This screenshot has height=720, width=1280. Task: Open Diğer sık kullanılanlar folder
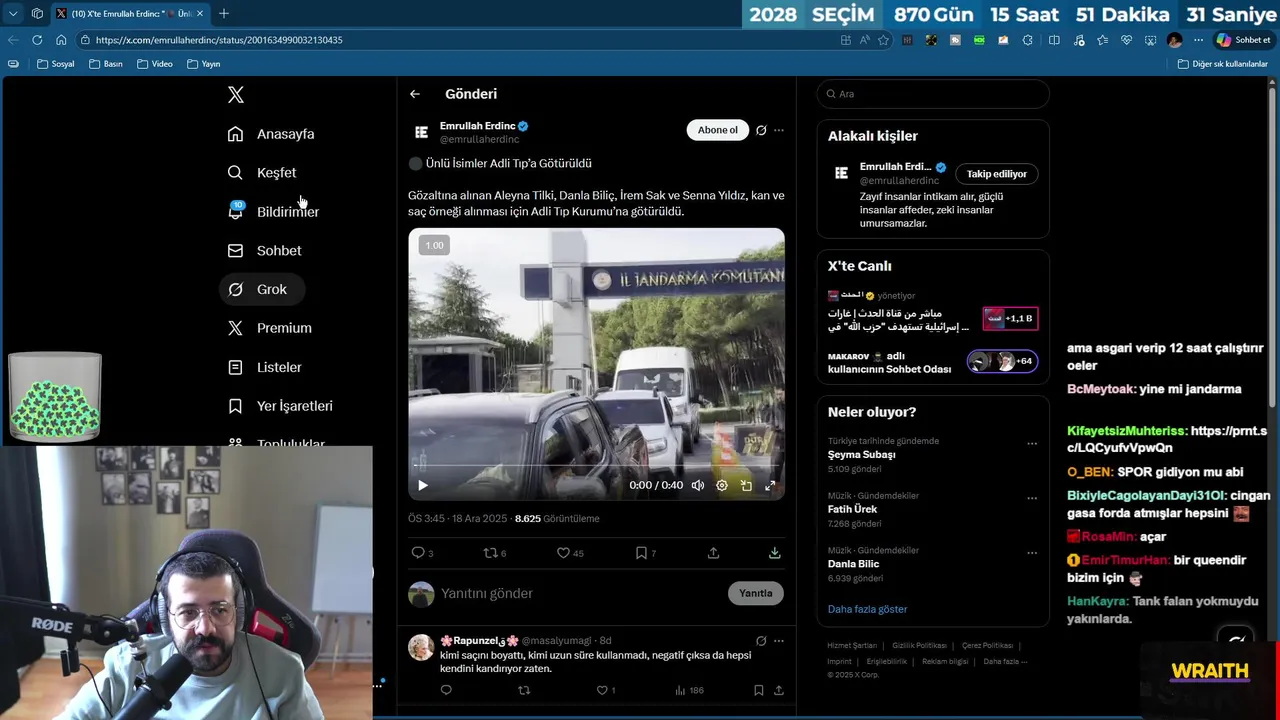pyautogui.click(x=1222, y=64)
